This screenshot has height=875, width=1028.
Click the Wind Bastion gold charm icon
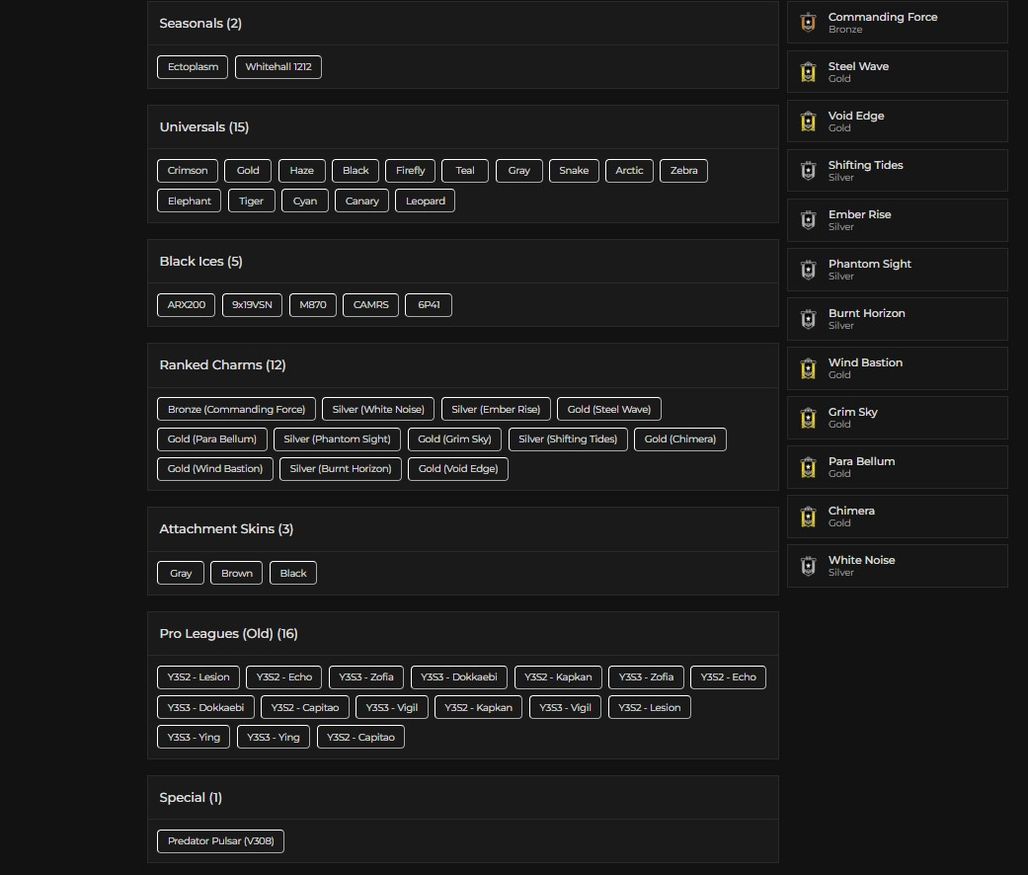point(808,368)
